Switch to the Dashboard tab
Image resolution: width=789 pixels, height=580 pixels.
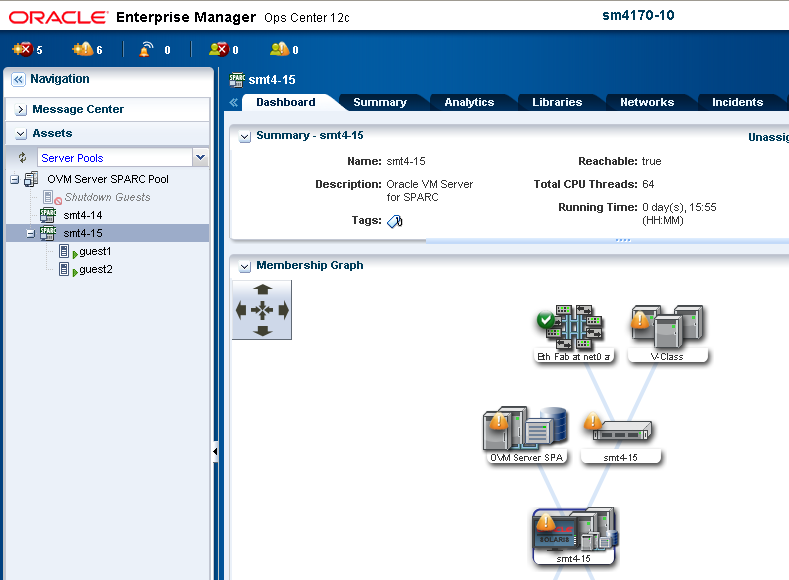click(286, 102)
